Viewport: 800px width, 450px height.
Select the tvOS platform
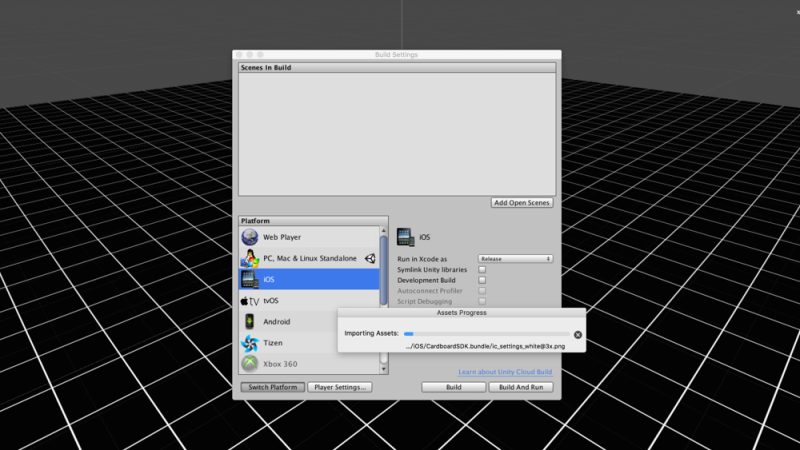click(309, 301)
